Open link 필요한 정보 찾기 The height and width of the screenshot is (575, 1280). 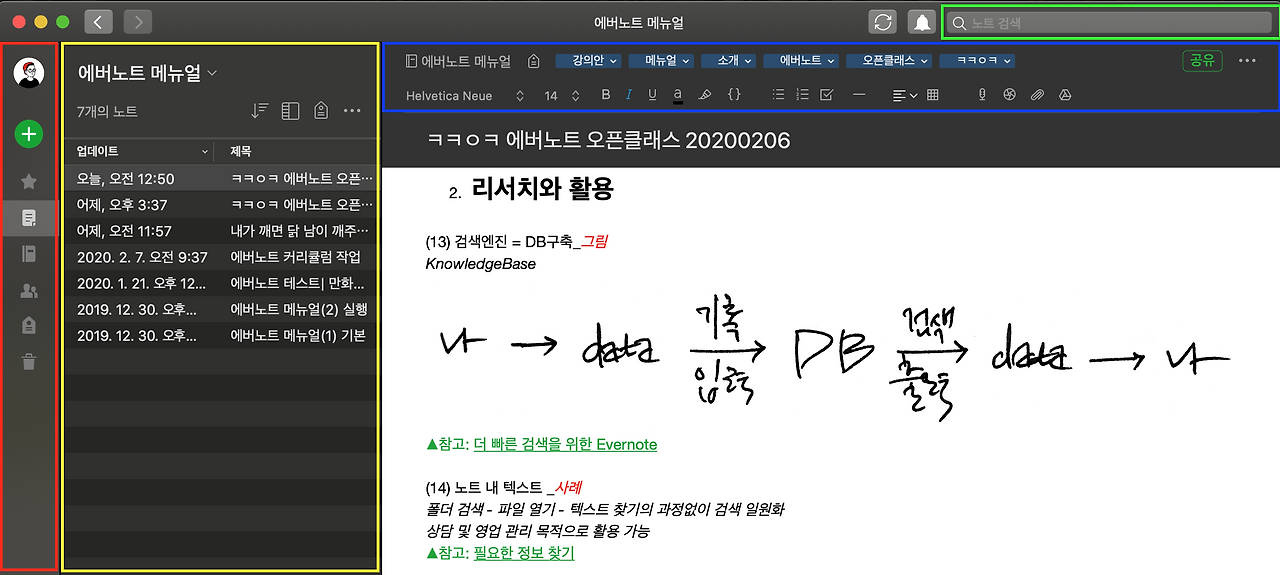[524, 553]
